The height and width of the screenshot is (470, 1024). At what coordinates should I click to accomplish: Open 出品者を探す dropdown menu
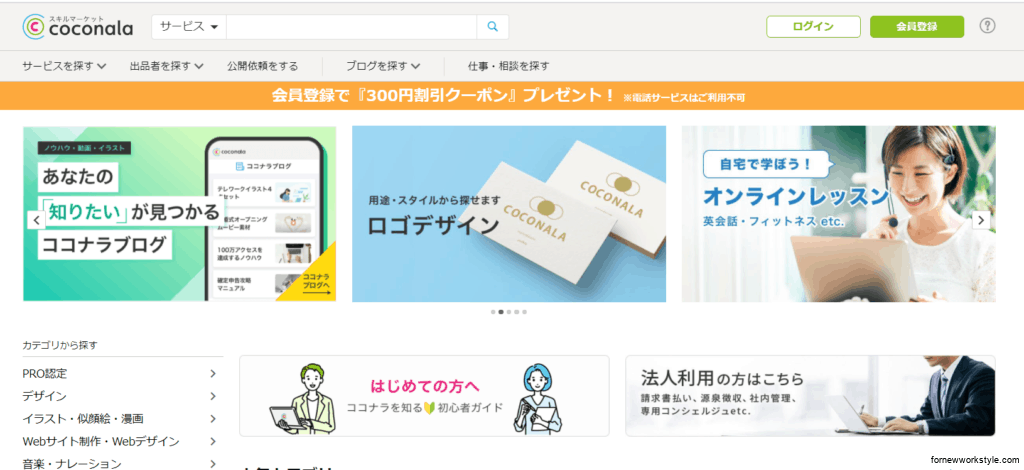[x=167, y=66]
